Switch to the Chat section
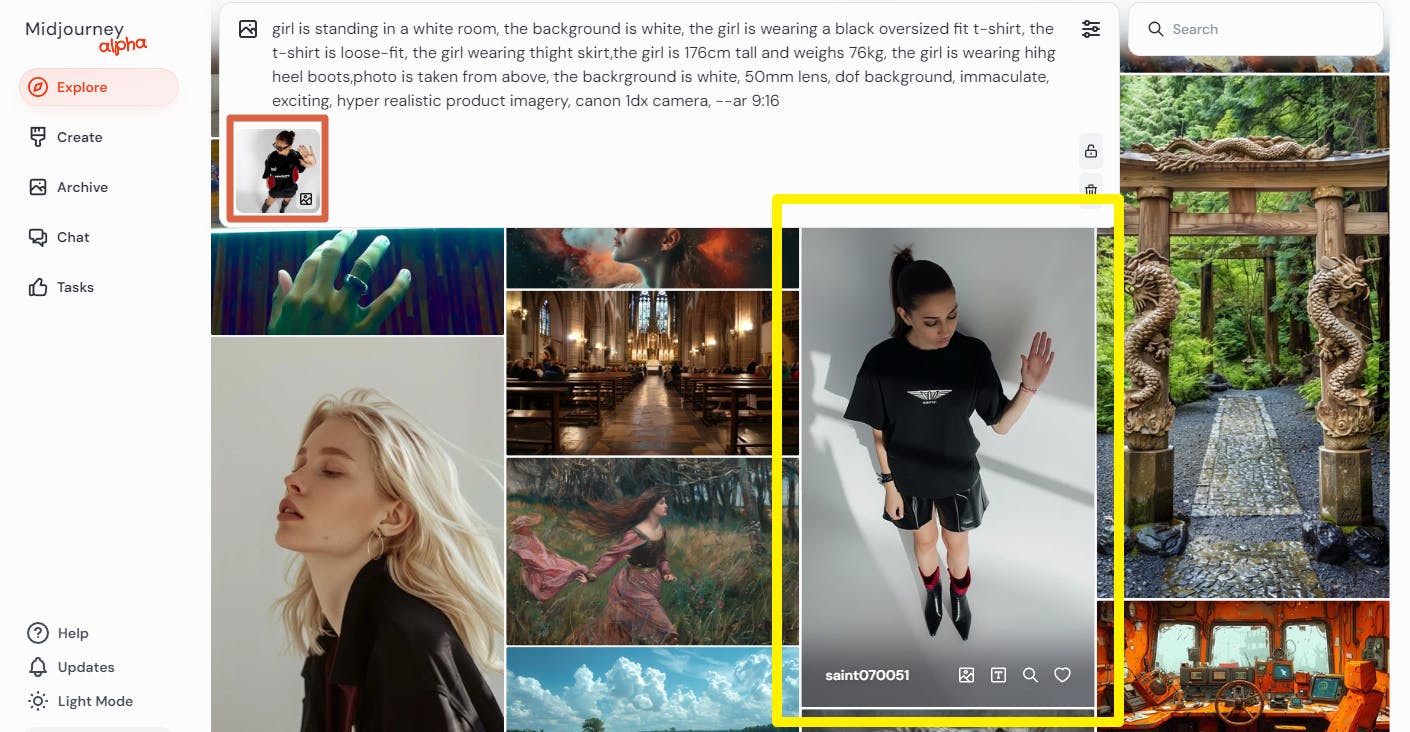The width and height of the screenshot is (1410, 732). coord(60,237)
